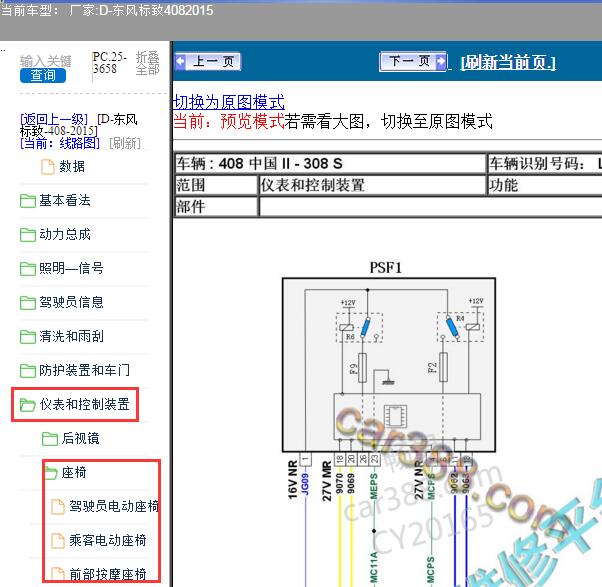Open the 前部按摩座椅 diagram

[108, 574]
